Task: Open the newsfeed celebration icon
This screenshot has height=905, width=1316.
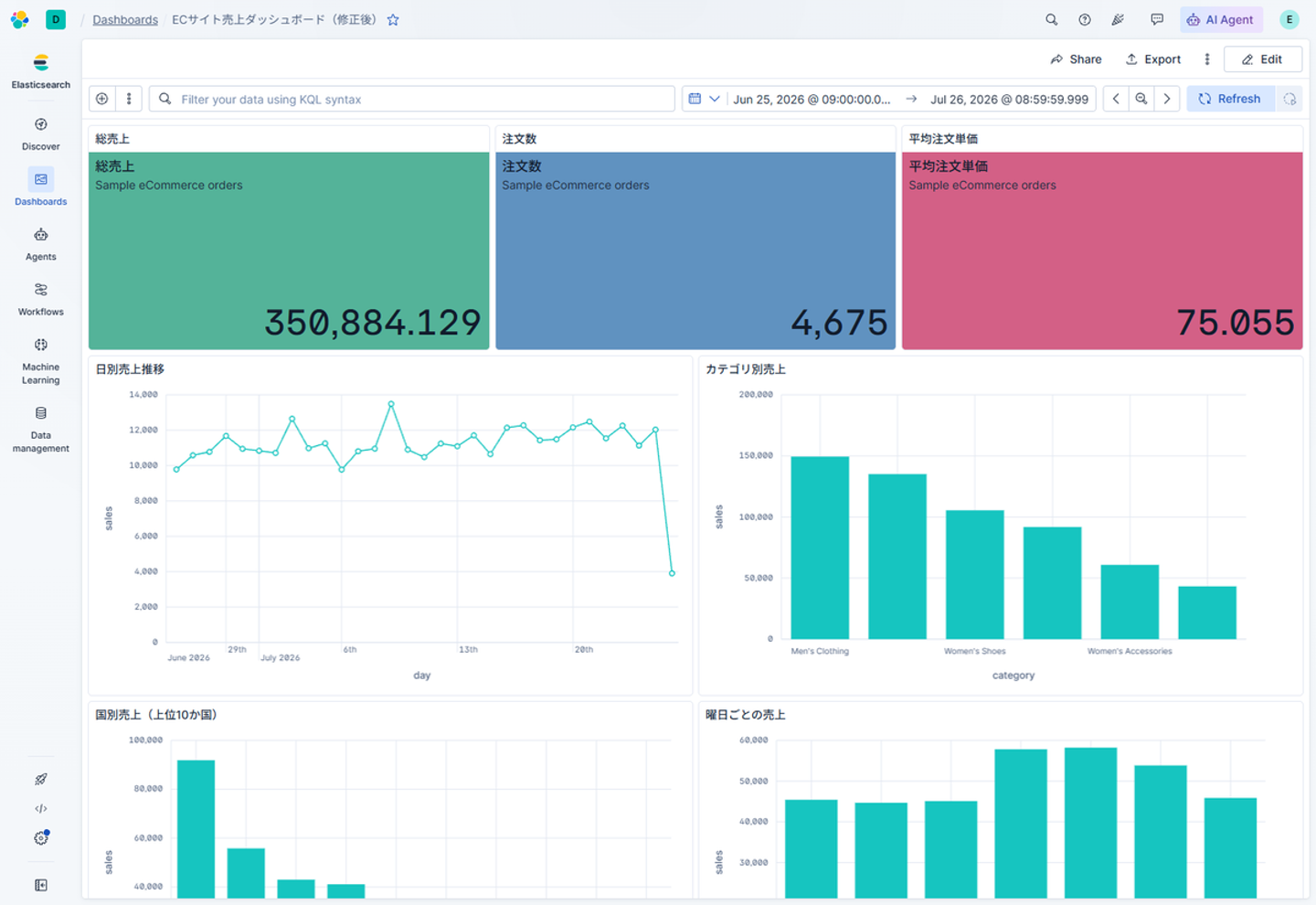Action: (x=1118, y=19)
